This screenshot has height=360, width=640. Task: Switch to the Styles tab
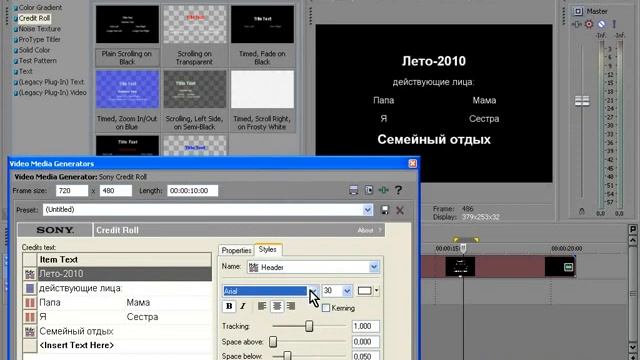(268, 249)
